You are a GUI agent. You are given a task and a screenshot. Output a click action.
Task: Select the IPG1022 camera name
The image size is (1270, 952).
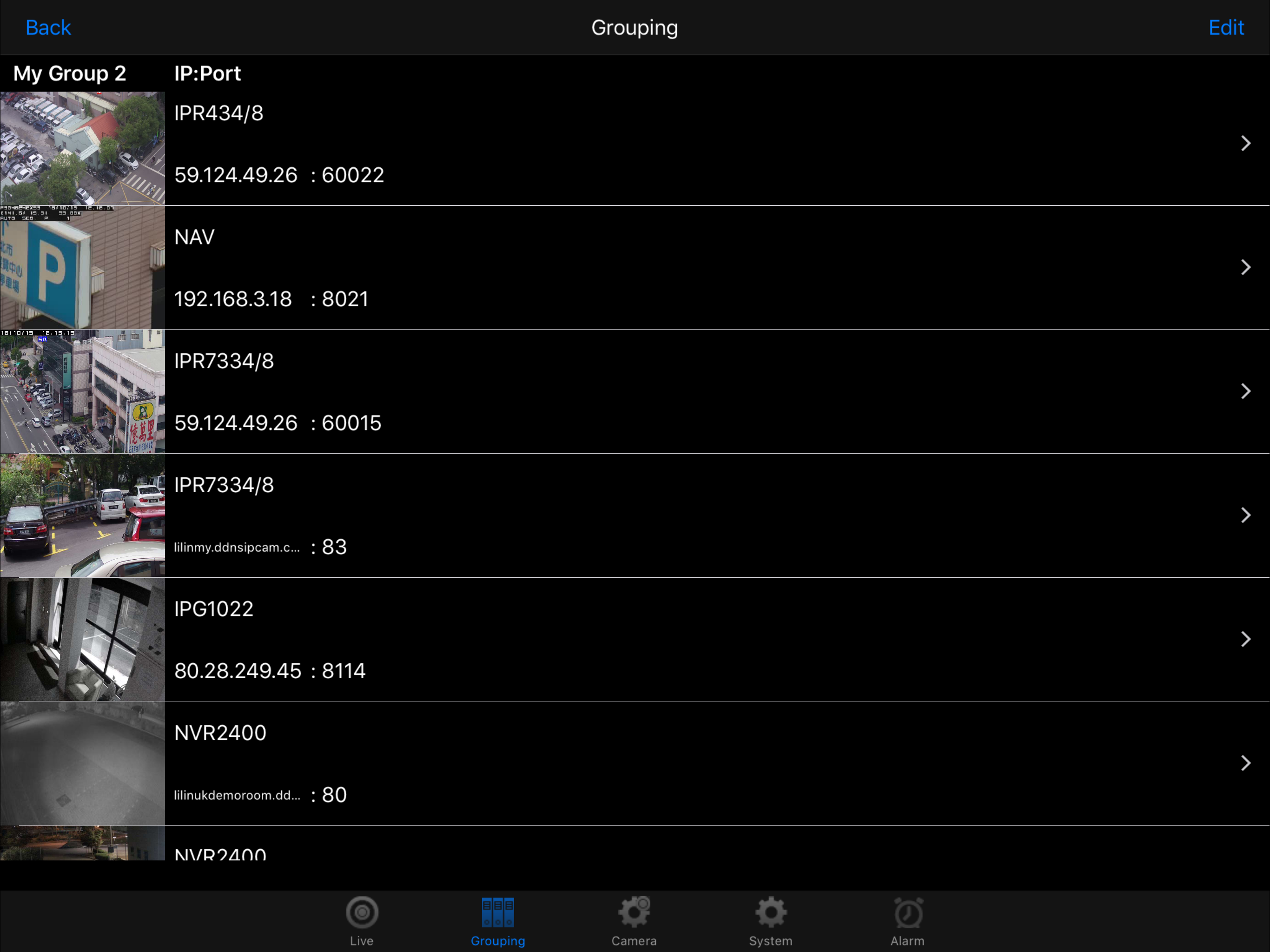pyautogui.click(x=213, y=609)
